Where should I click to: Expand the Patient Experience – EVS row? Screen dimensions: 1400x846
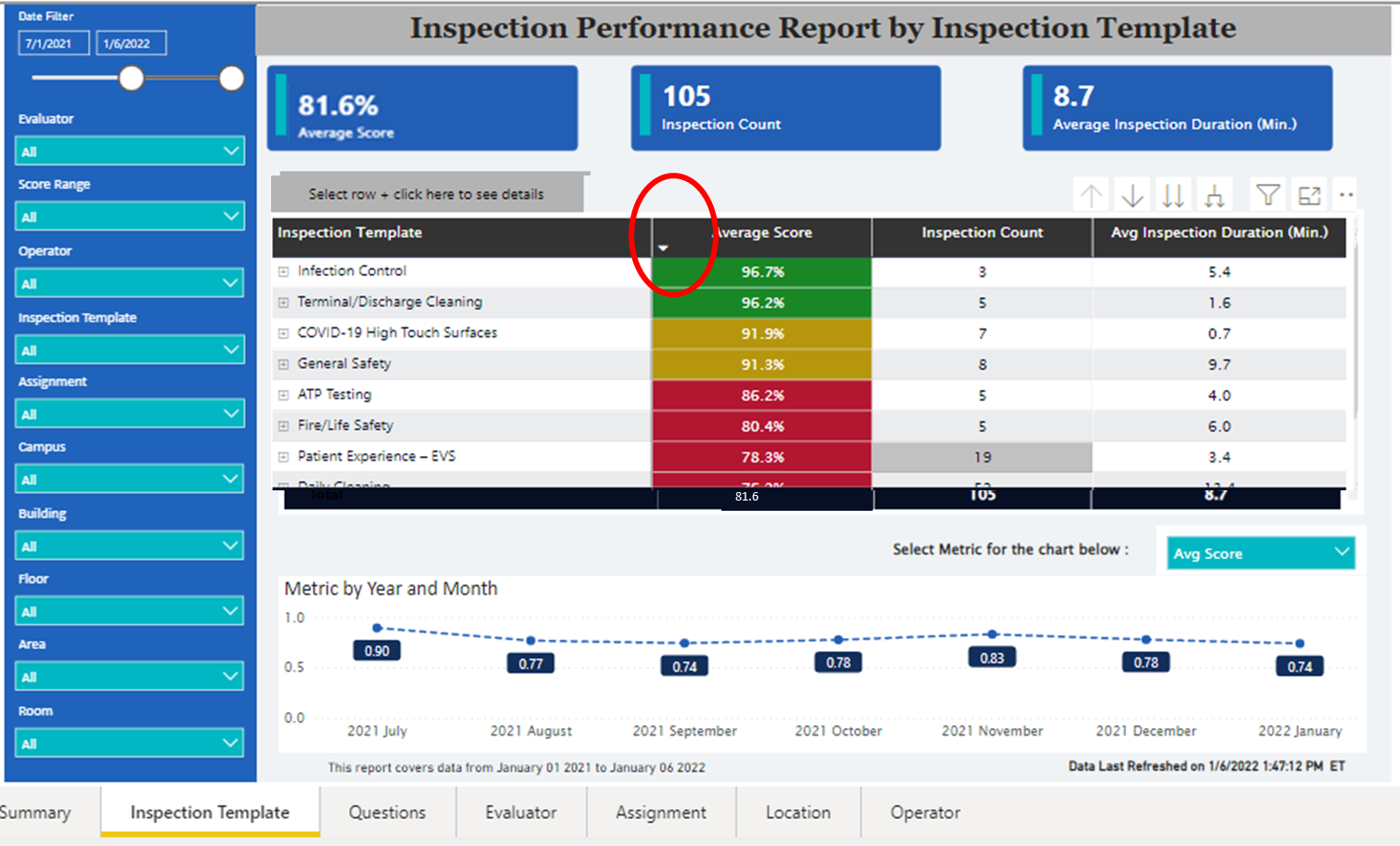tap(283, 456)
